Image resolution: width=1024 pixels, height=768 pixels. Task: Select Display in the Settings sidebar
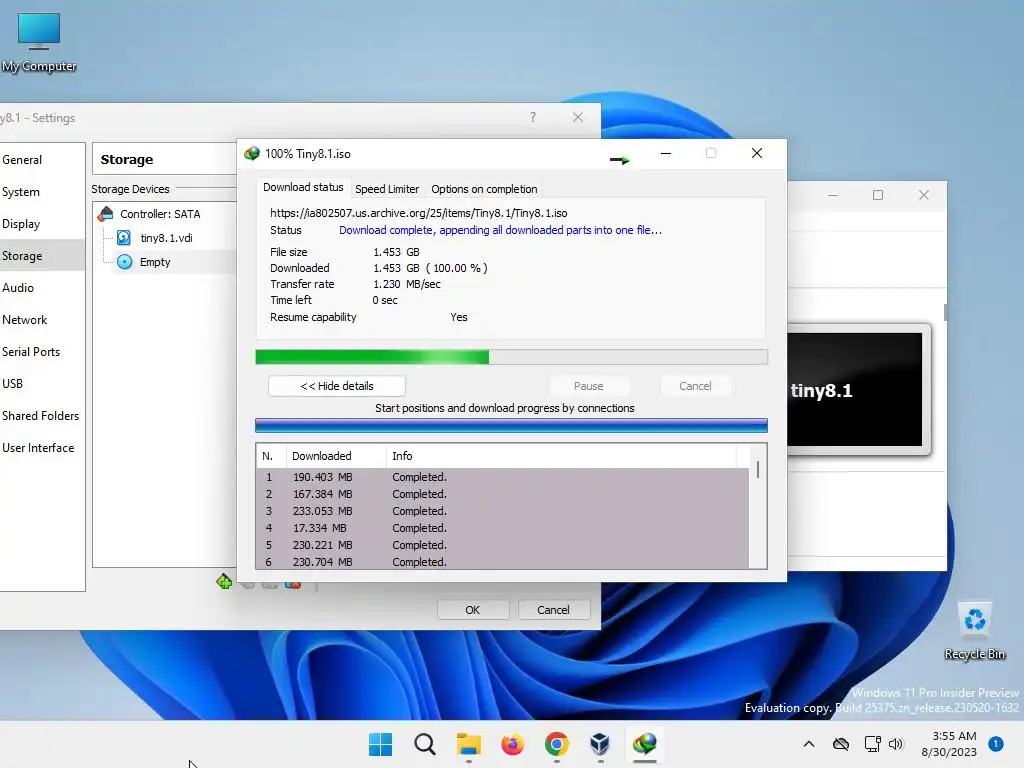42,224
